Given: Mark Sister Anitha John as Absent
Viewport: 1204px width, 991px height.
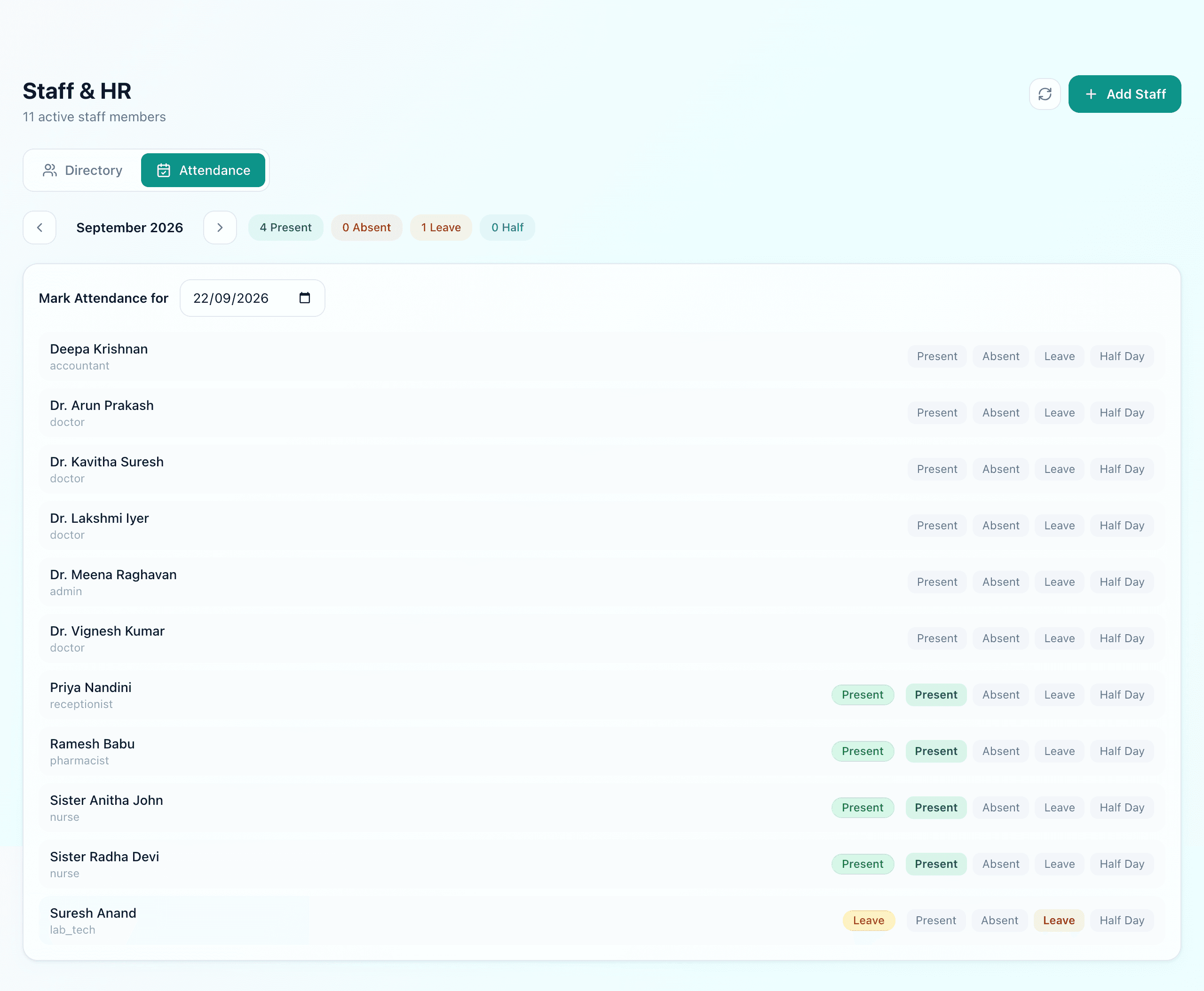Looking at the screenshot, I should [x=1001, y=808].
